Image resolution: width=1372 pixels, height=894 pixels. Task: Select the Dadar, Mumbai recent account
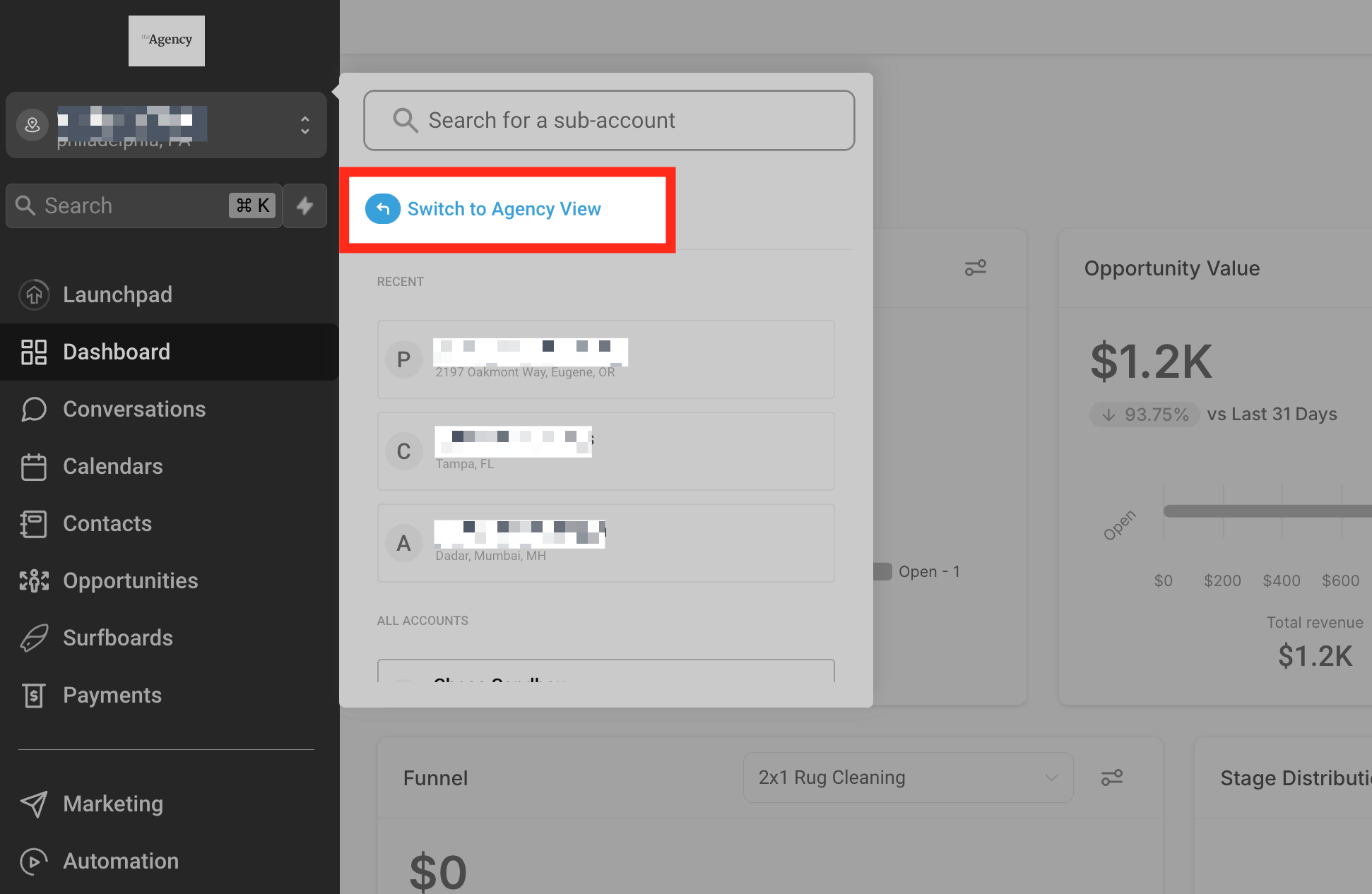tap(605, 543)
